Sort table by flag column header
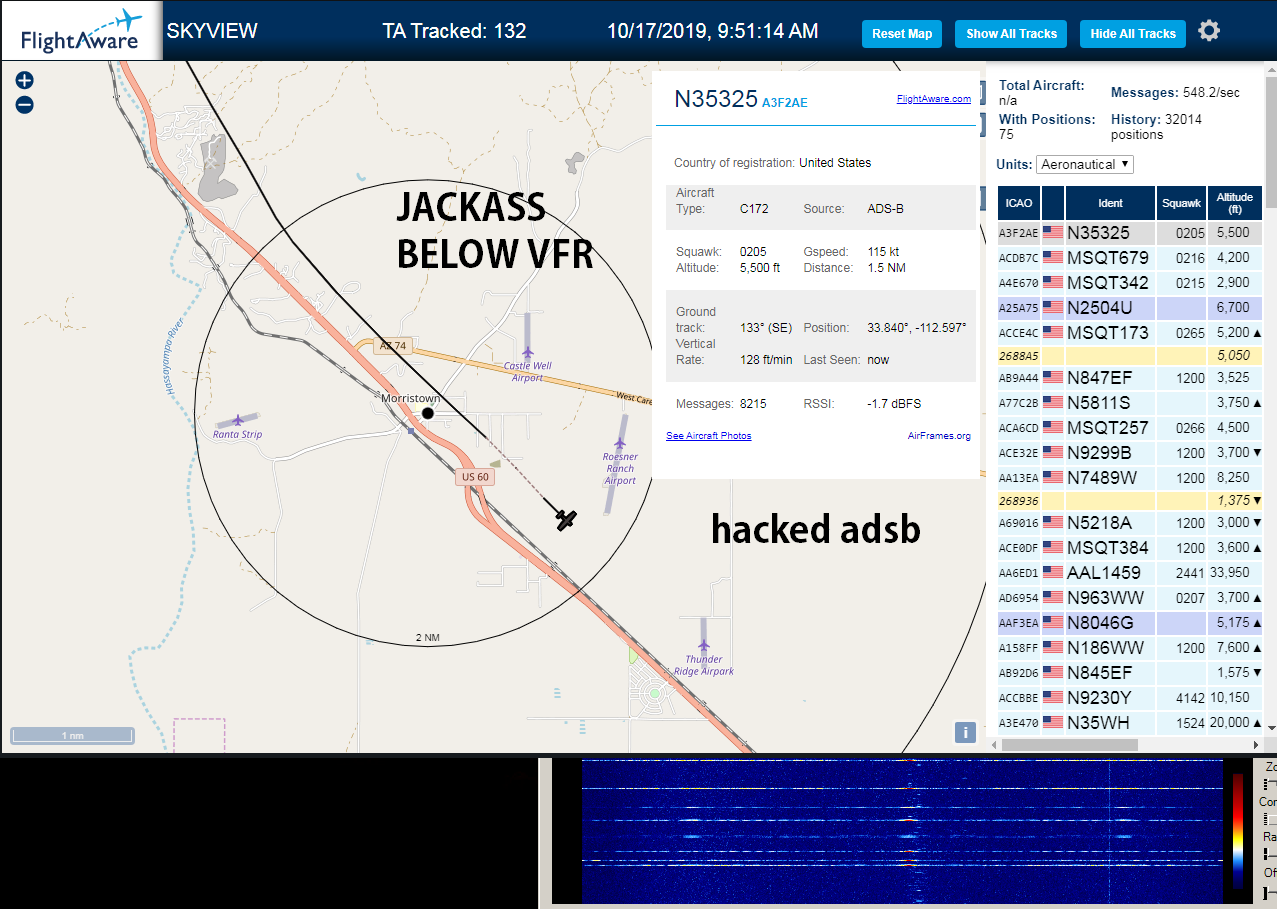Screen dimensions: 1277x909 1053,203
